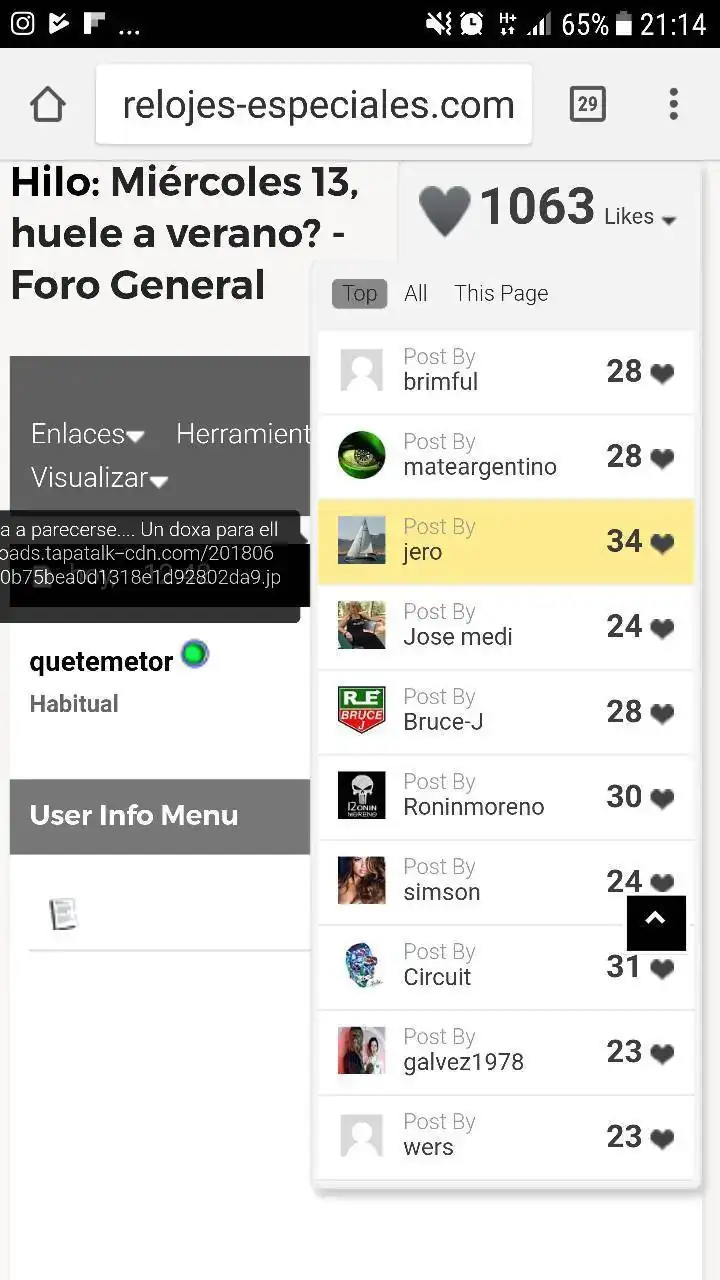Expand the Enlaces dropdown menu
This screenshot has height=1280, width=720.
[88, 433]
